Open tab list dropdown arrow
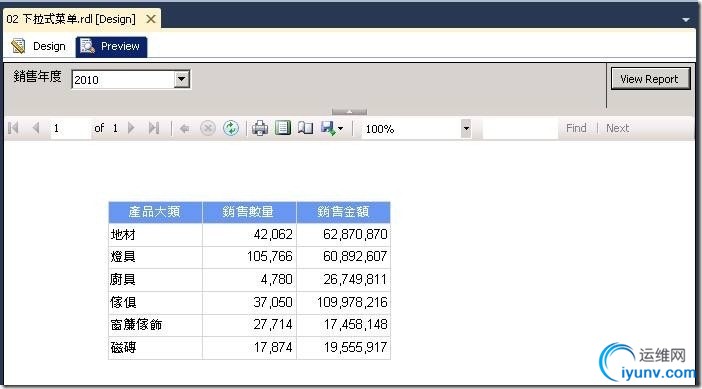Image resolution: width=702 pixels, height=389 pixels. (685, 20)
